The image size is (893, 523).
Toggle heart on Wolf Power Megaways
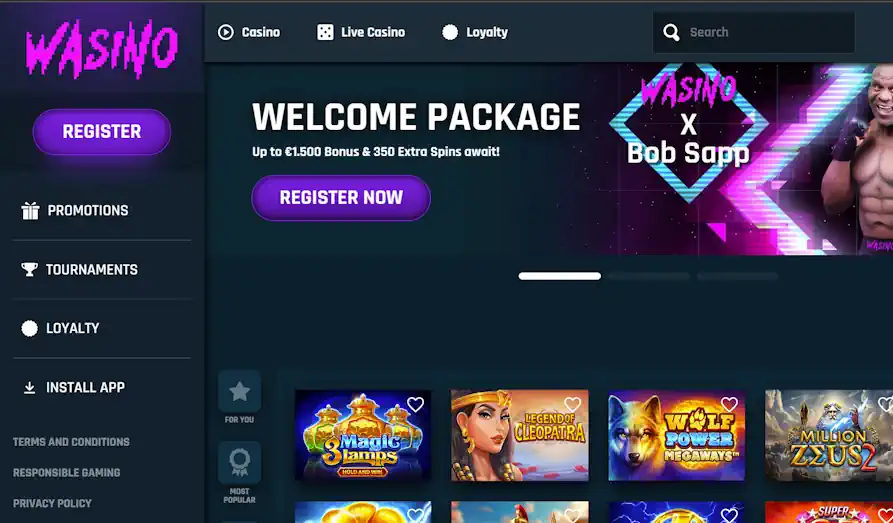[729, 404]
